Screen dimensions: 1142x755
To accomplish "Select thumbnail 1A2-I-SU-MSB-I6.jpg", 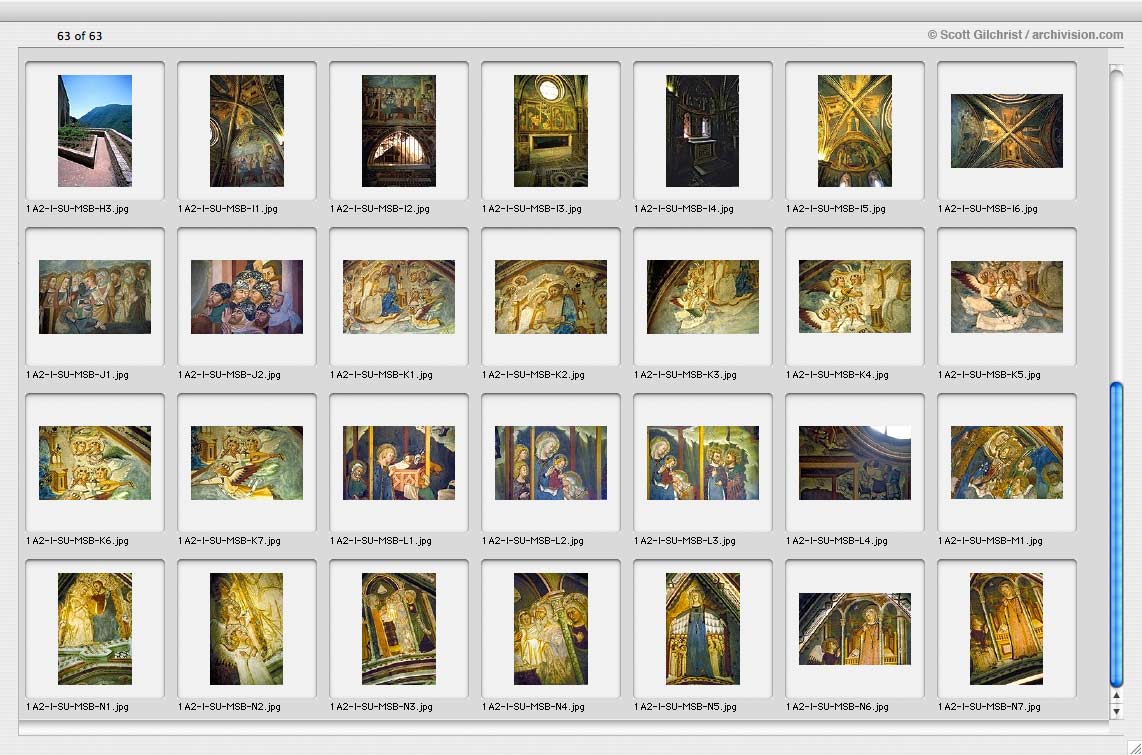I will click(1007, 130).
